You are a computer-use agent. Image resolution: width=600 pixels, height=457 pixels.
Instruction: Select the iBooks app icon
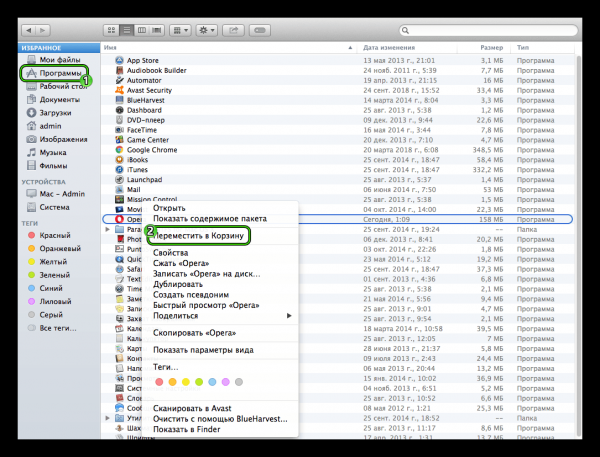click(x=119, y=160)
